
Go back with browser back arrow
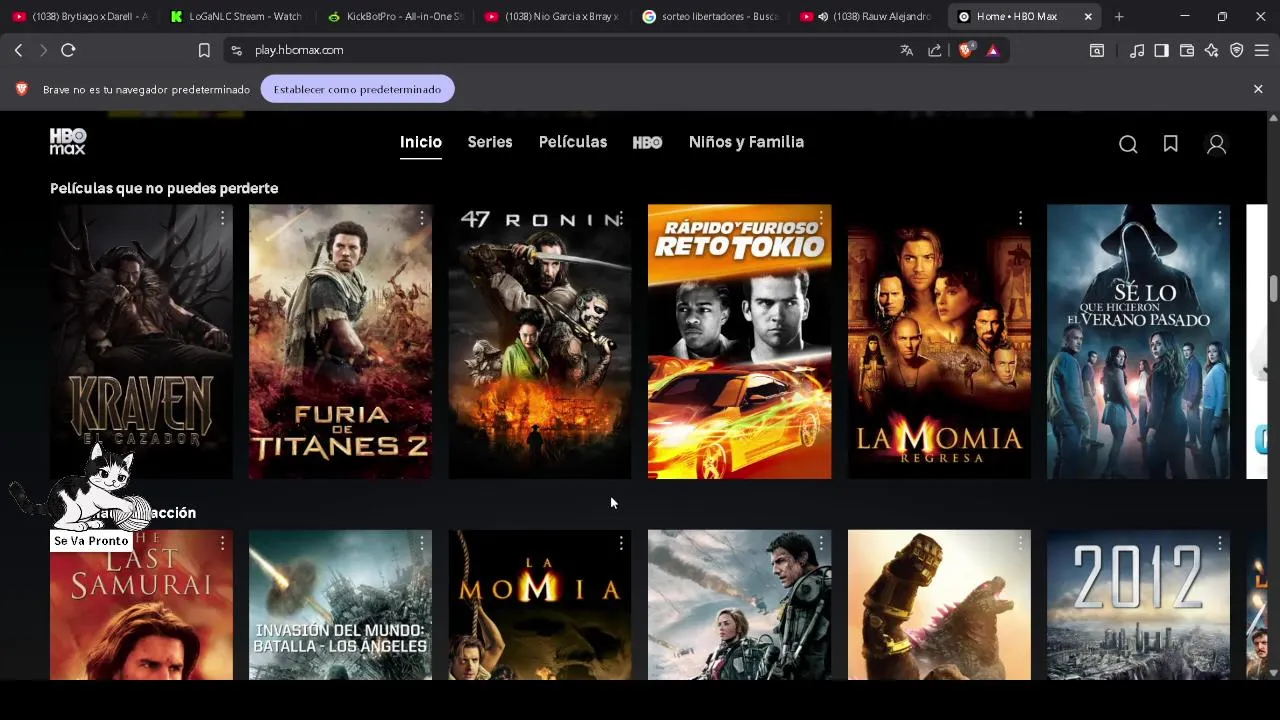18,50
